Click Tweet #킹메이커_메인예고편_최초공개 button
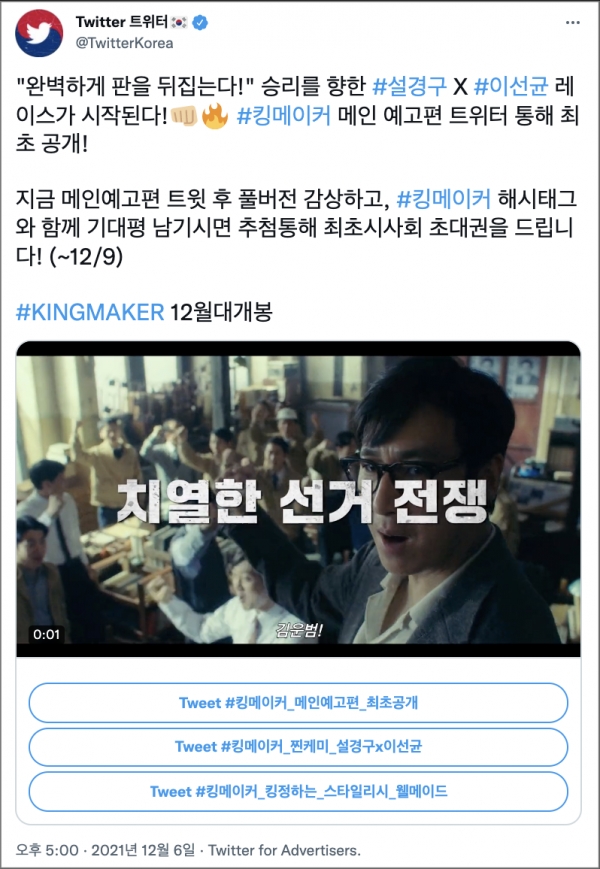 click(298, 703)
